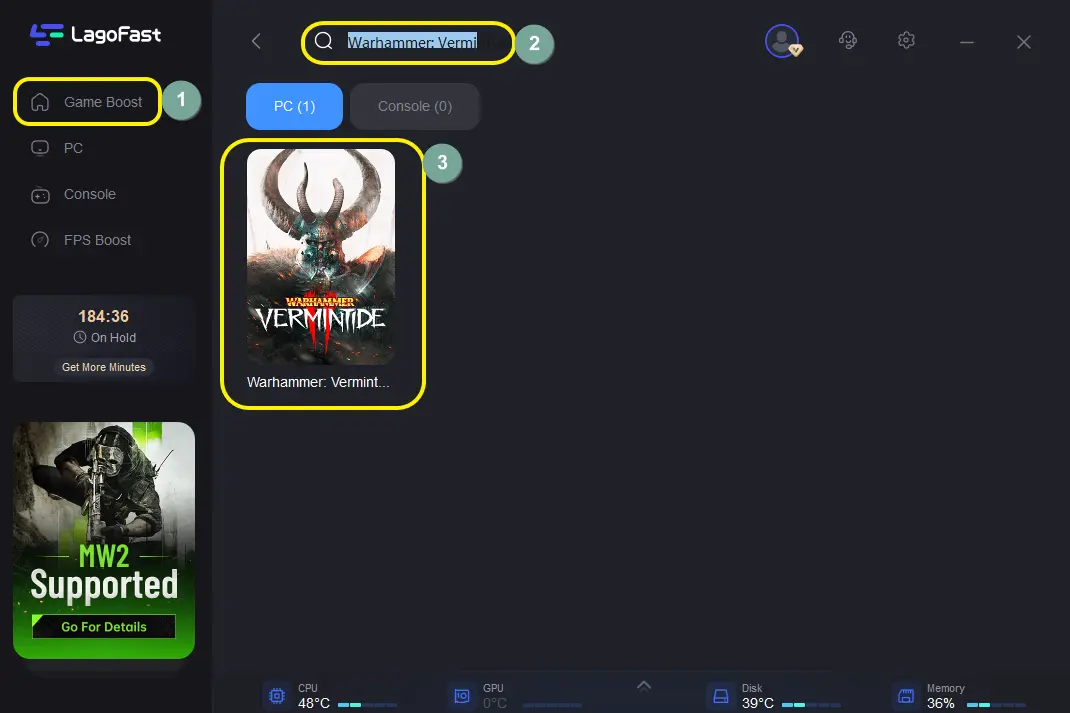The image size is (1070, 713).
Task: Click the search magnifier icon
Action: coord(323,42)
